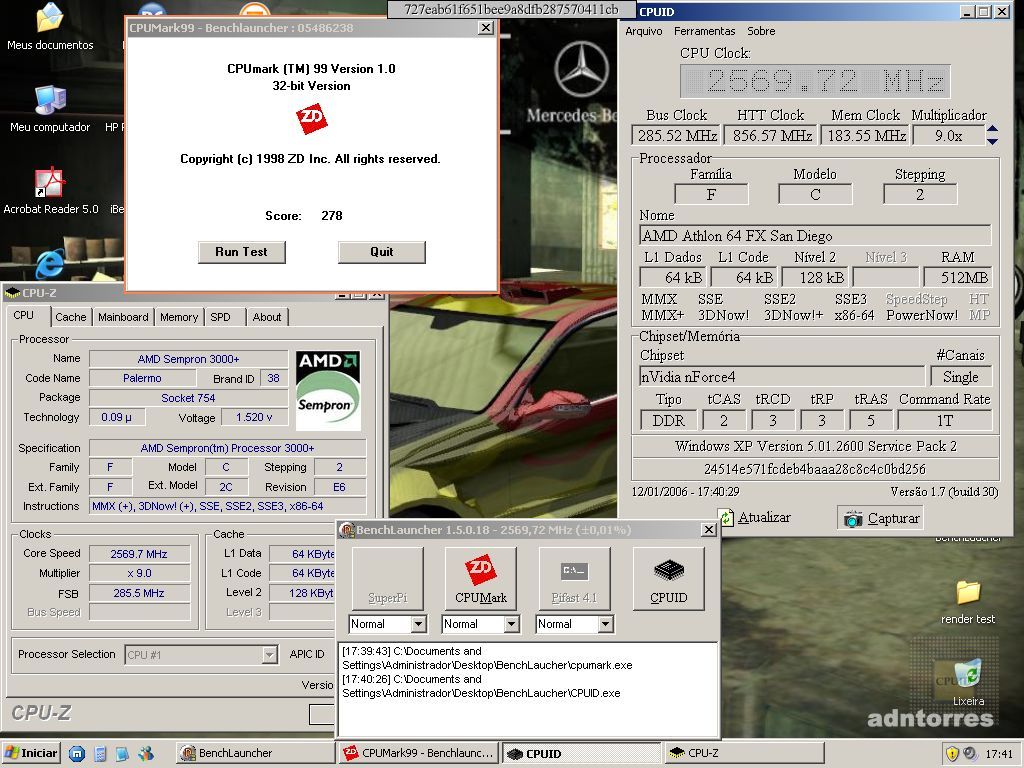Click third quick launch icon in taskbar
1024x768 pixels.
[122, 754]
